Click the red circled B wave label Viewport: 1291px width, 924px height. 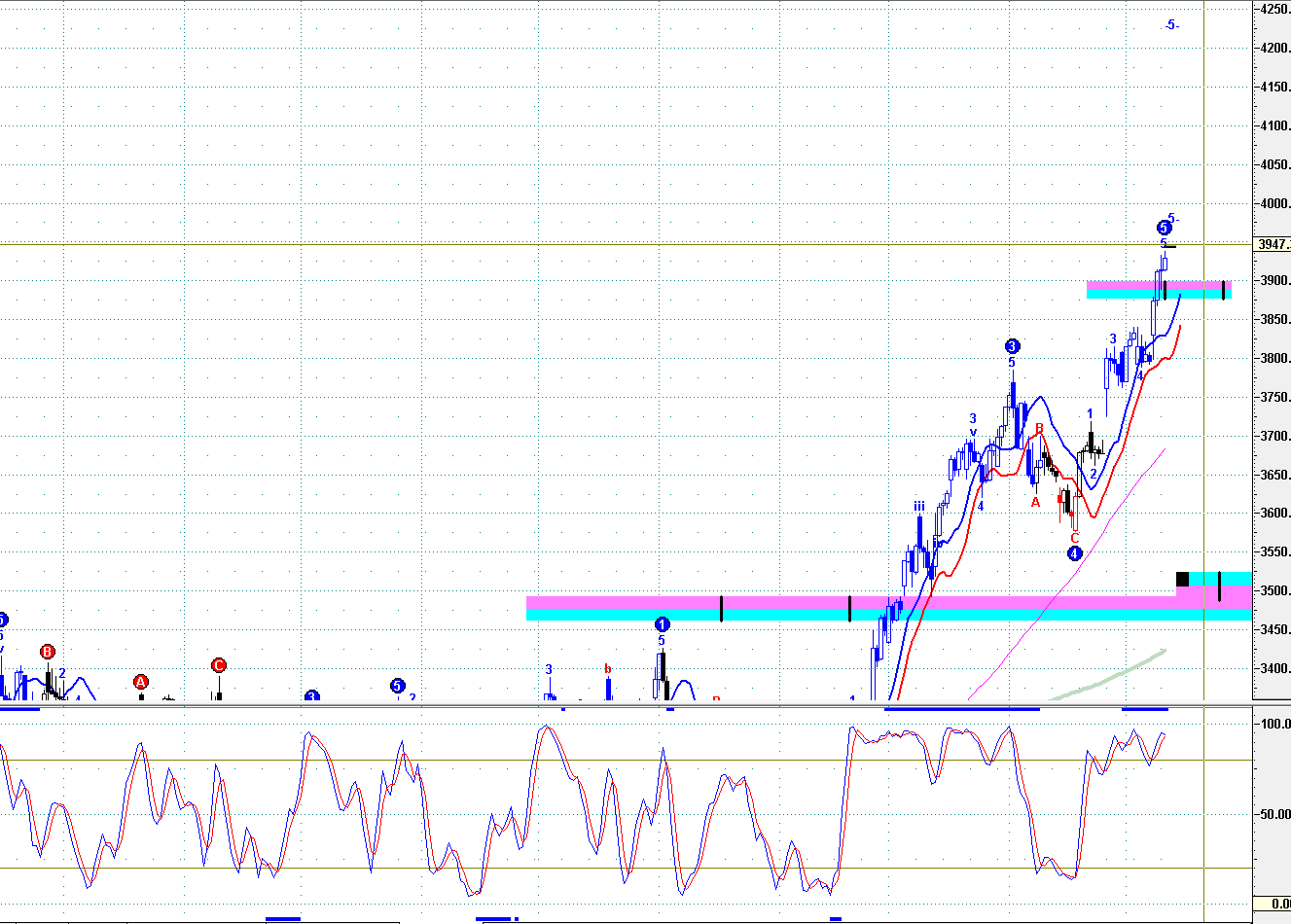[48, 652]
